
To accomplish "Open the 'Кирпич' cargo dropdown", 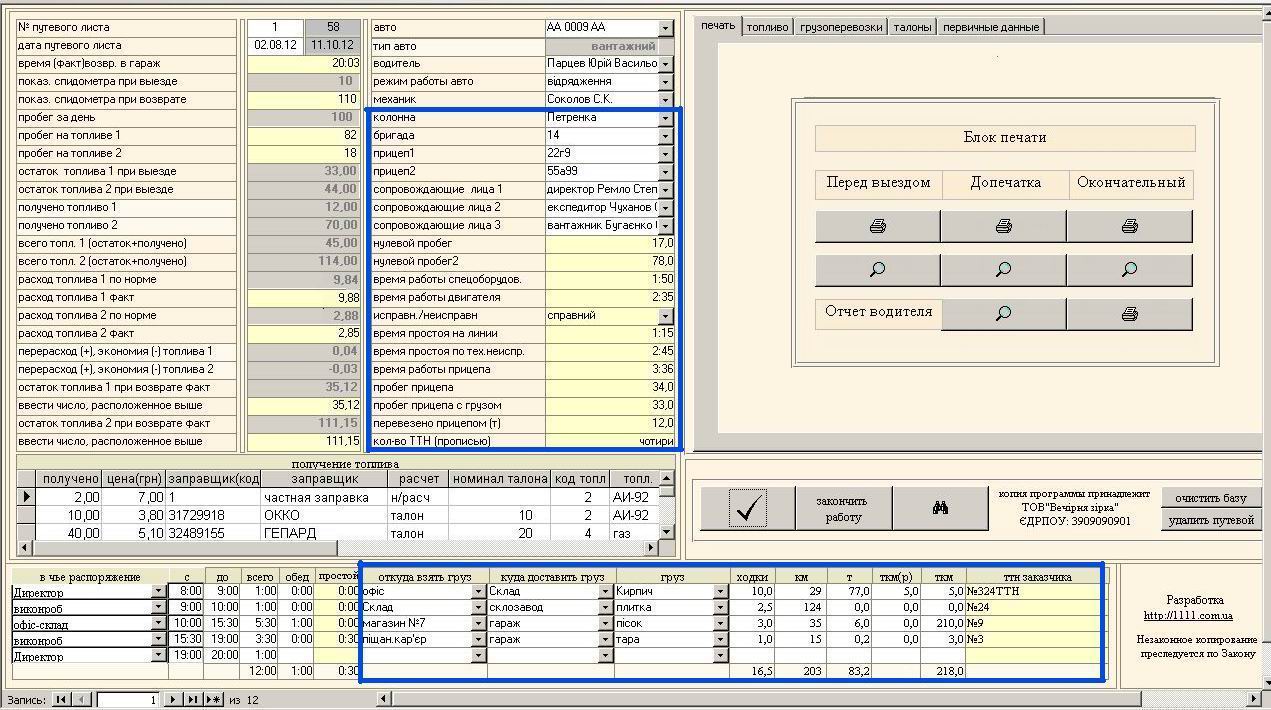I will pyautogui.click(x=720, y=592).
